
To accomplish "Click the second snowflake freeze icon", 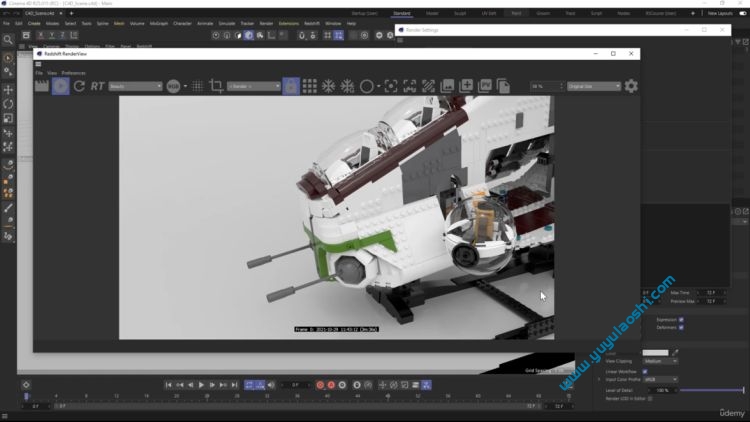I will click(347, 86).
